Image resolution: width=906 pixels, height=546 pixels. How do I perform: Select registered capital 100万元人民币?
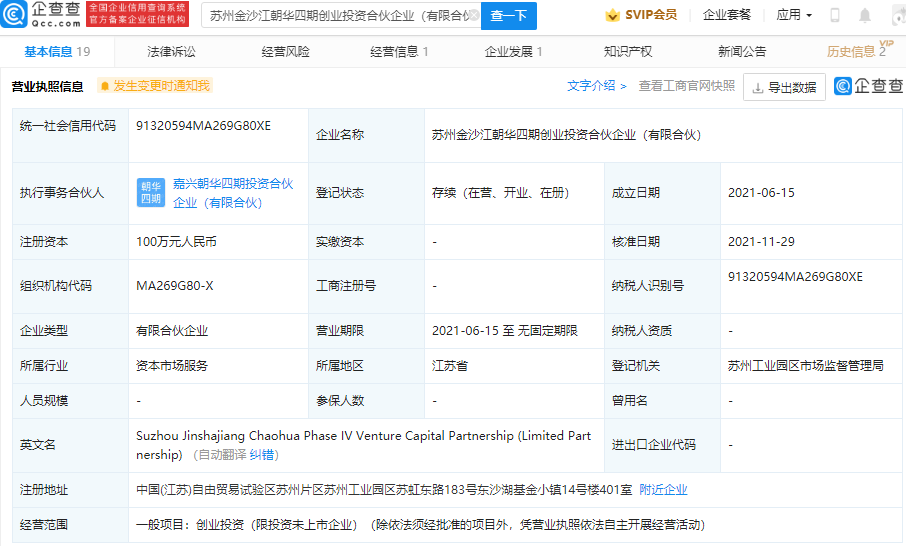176,242
